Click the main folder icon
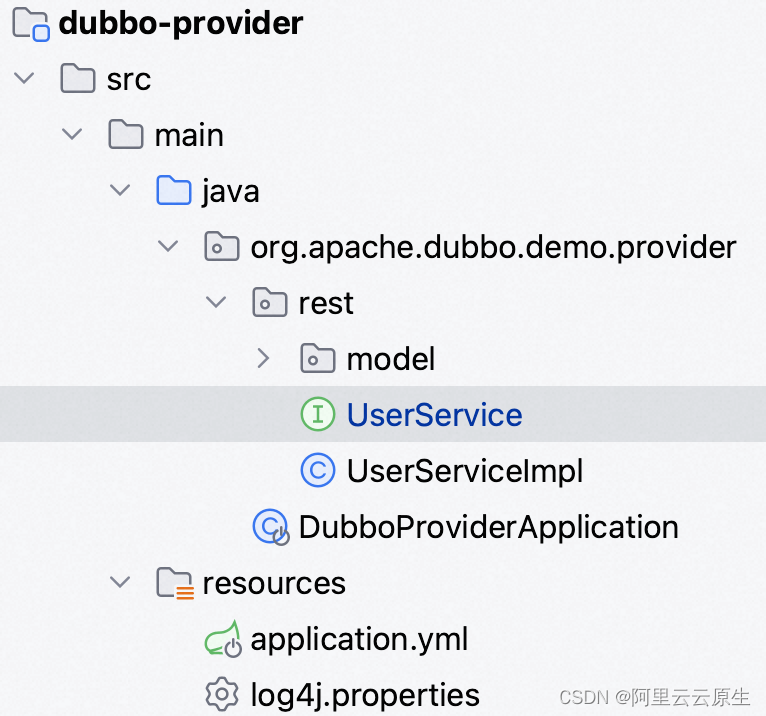 [x=126, y=134]
